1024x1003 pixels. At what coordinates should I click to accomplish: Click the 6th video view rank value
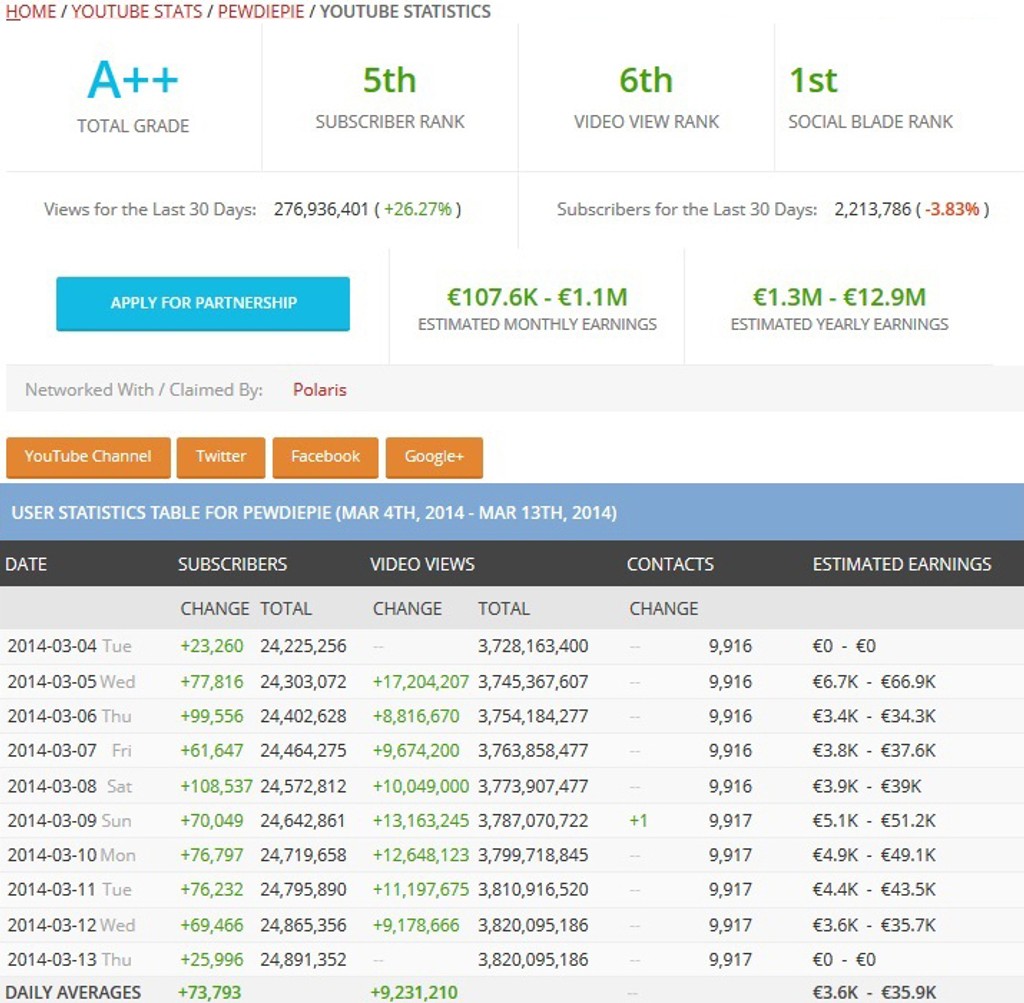[646, 81]
